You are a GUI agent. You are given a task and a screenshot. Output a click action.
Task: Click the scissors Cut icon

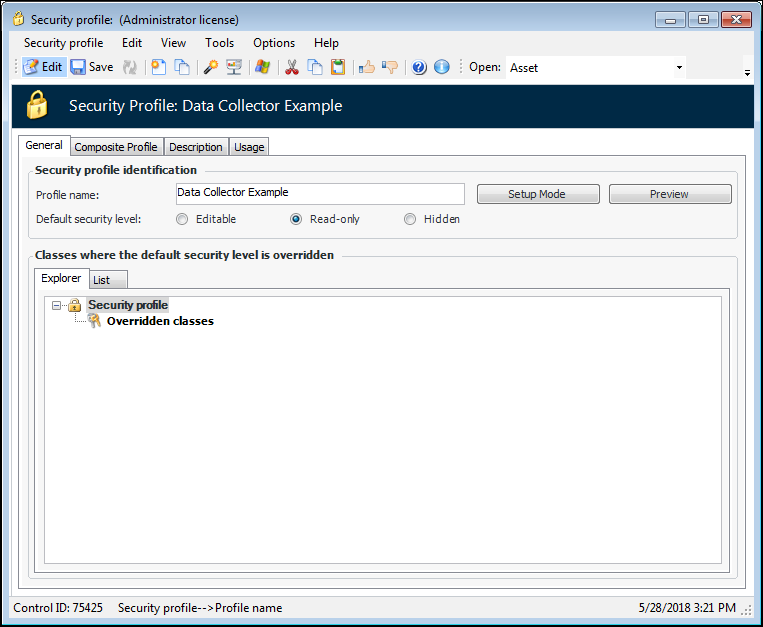pyautogui.click(x=292, y=67)
